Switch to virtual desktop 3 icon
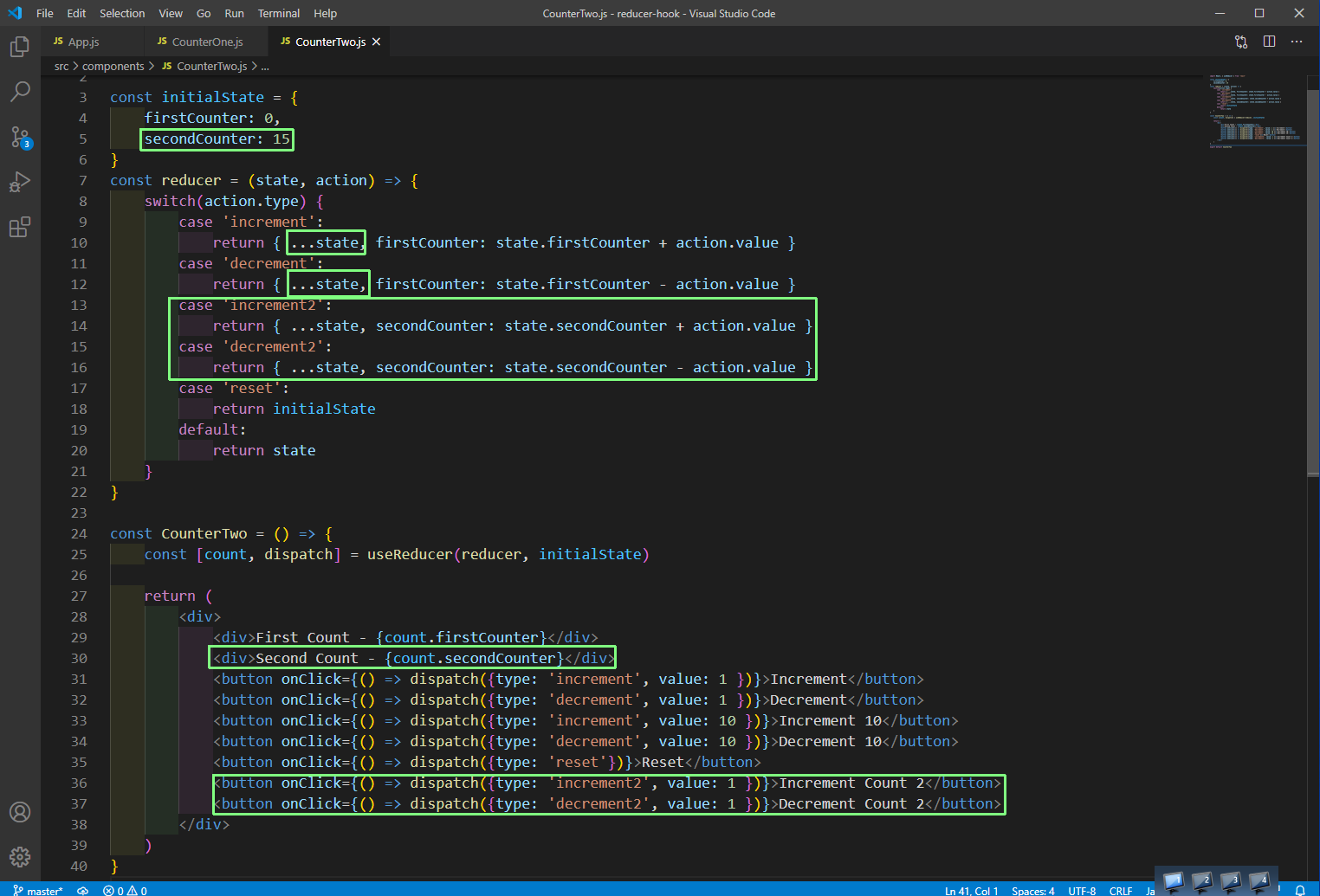1320x896 pixels. pos(1231,881)
